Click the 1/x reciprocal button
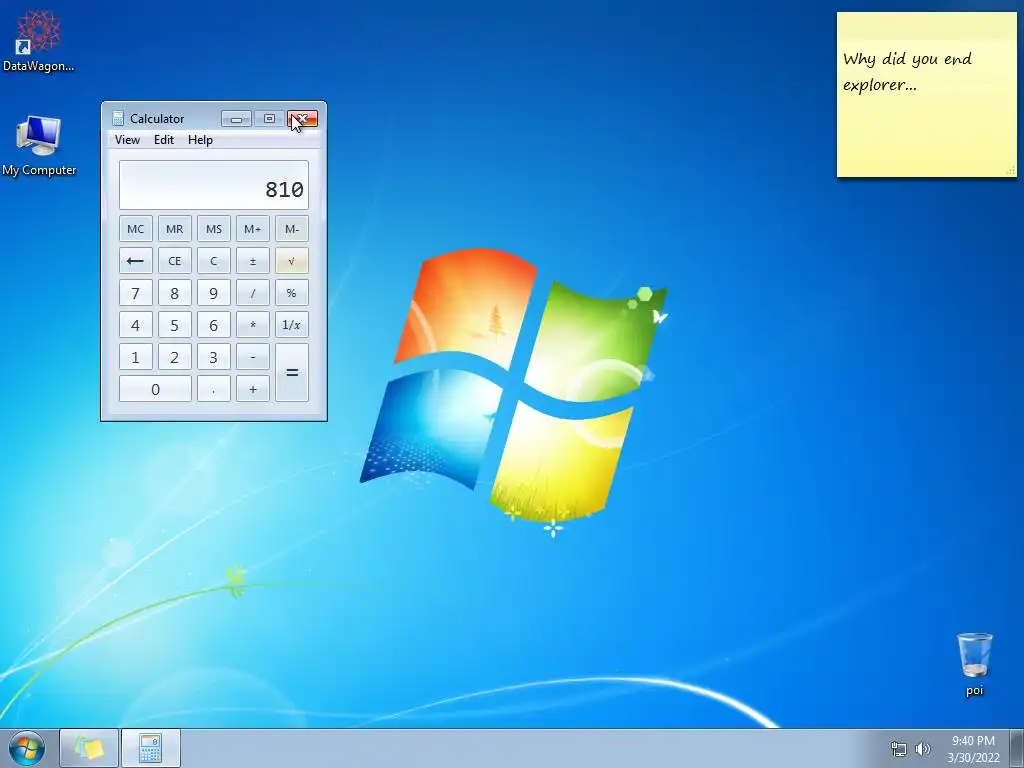This screenshot has height=768, width=1024. (x=292, y=325)
